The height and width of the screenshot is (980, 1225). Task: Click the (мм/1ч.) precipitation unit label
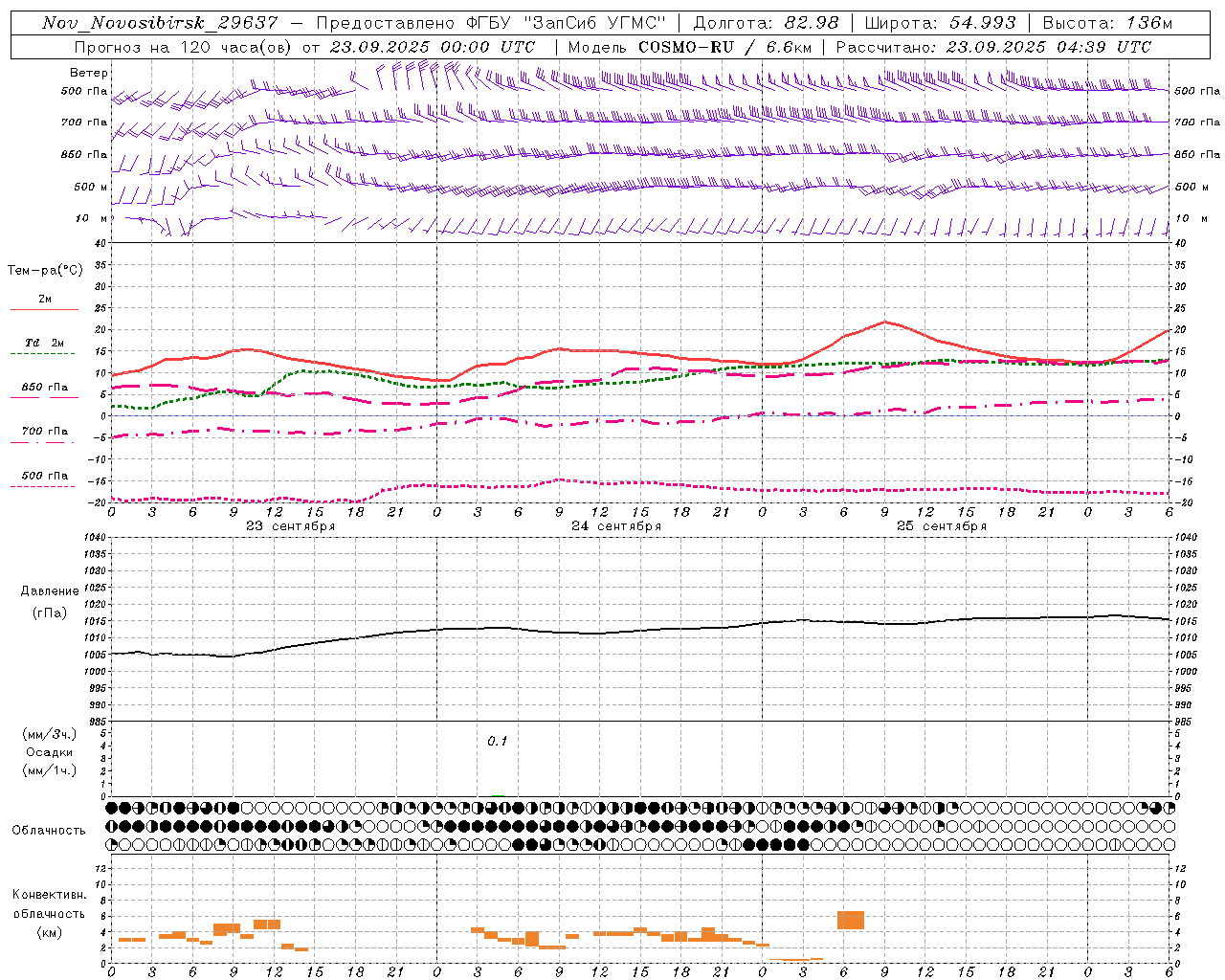pyautogui.click(x=50, y=770)
